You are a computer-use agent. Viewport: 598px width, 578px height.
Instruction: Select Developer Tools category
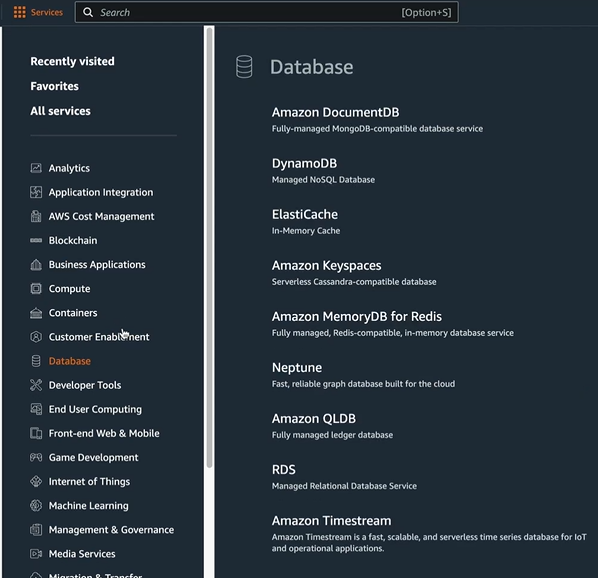pos(85,385)
